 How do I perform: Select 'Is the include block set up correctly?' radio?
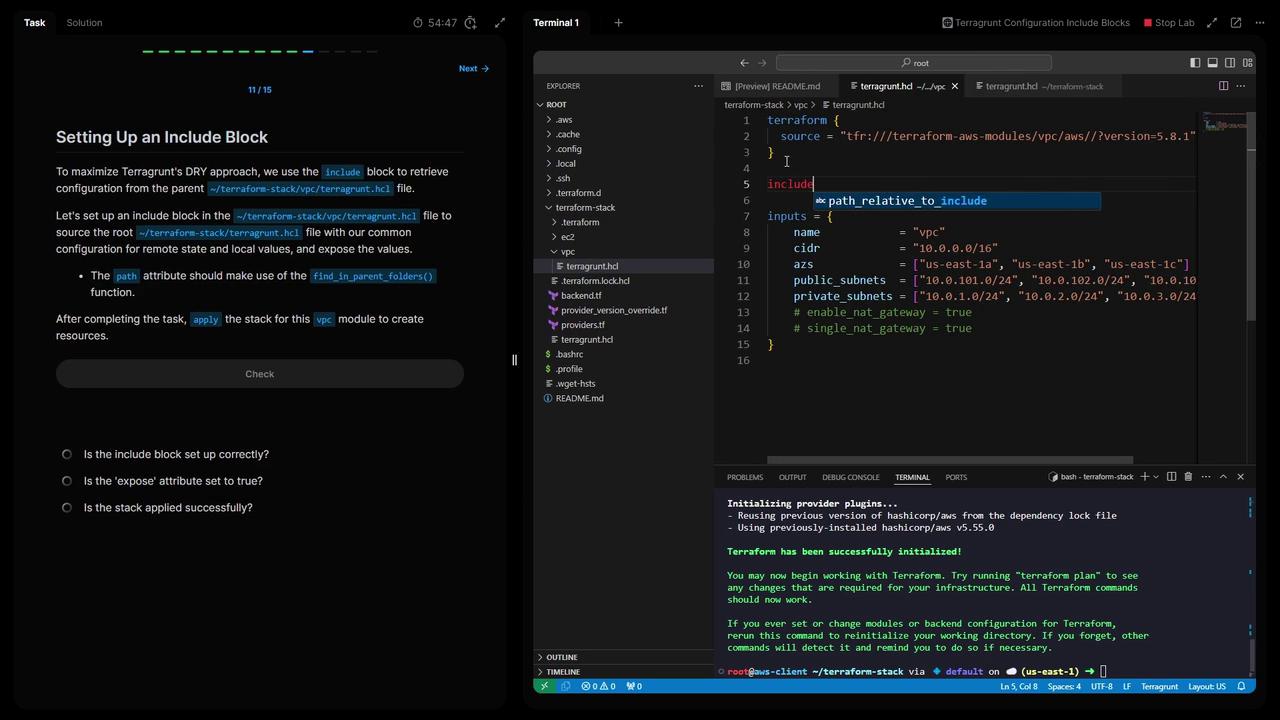(67, 454)
